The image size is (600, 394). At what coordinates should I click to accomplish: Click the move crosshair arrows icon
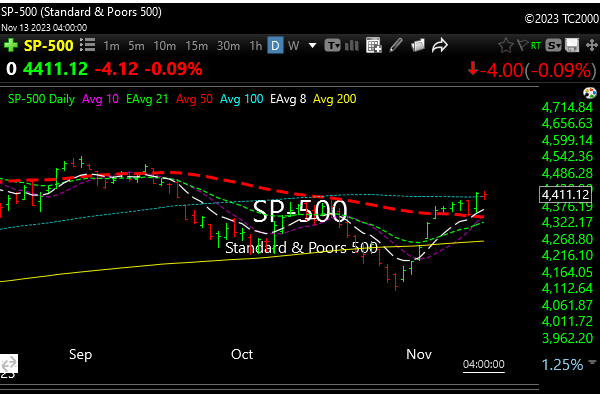592,45
